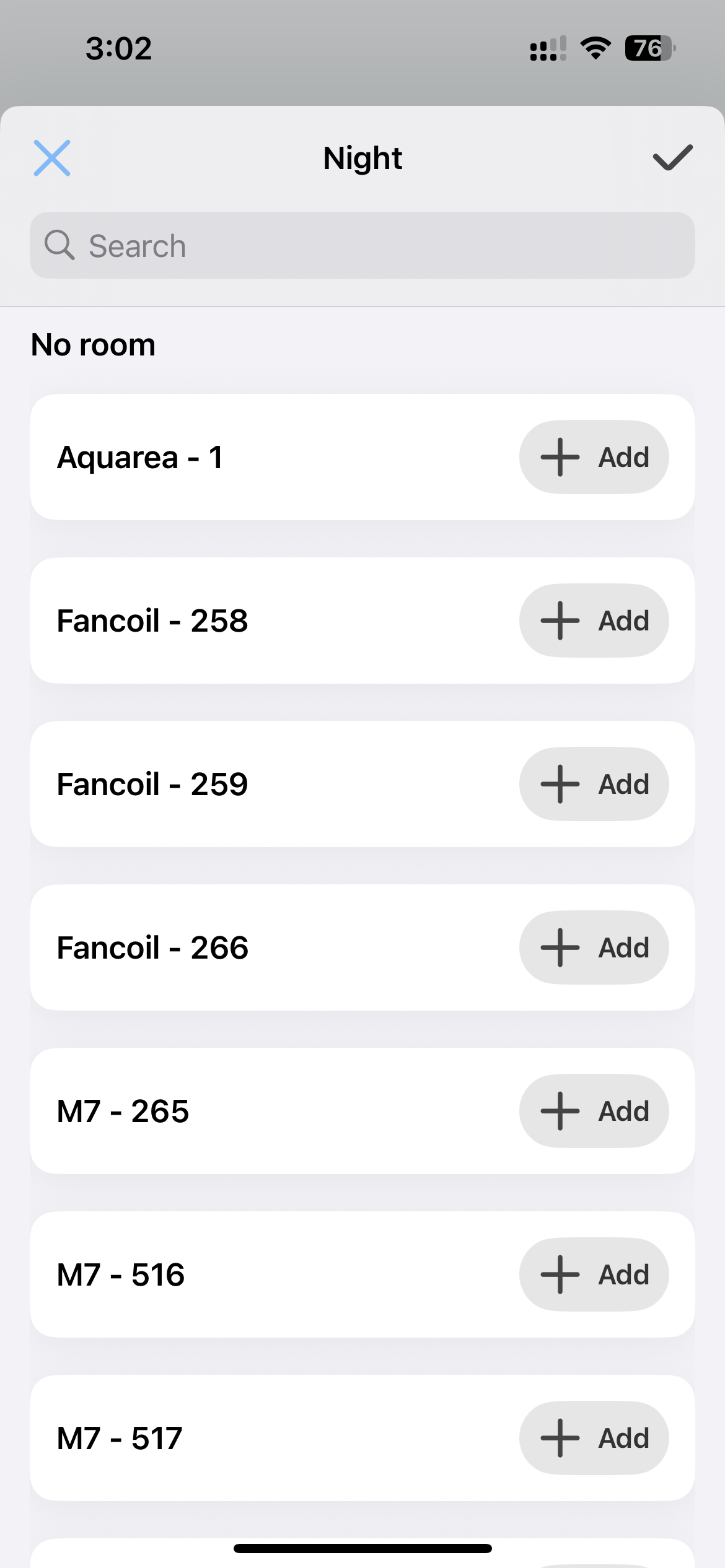Confirm the Night scene with checkmark
Viewport: 725px width, 1568px height.
pos(672,158)
